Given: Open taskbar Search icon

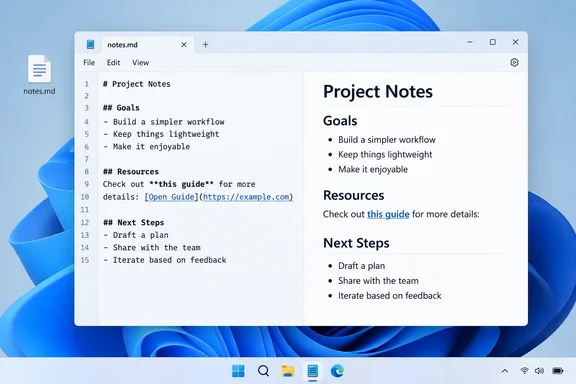Looking at the screenshot, I should tap(263, 371).
